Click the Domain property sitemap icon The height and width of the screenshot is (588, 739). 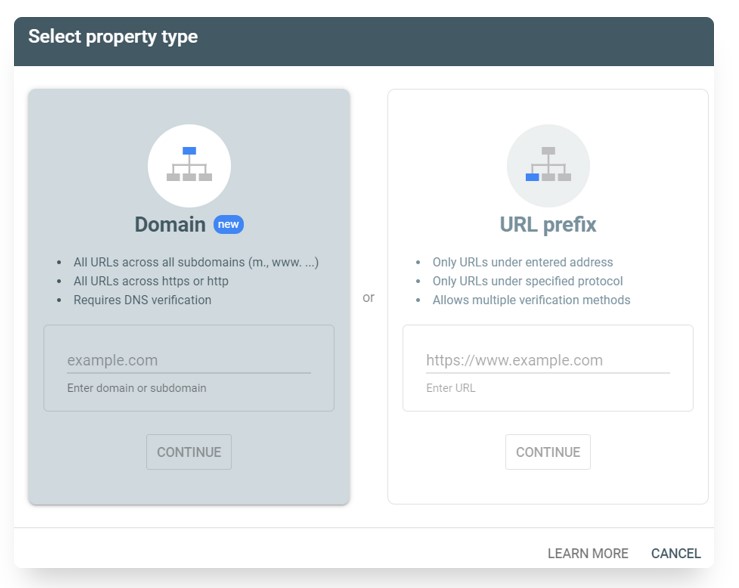[x=189, y=165]
